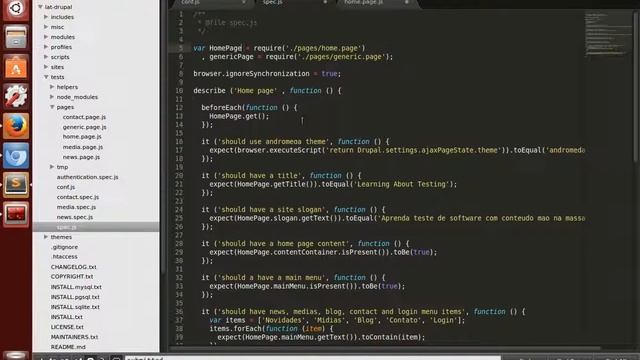640x360 pixels.
Task: Open home.page.js in sidebar
Action: click(x=82, y=137)
